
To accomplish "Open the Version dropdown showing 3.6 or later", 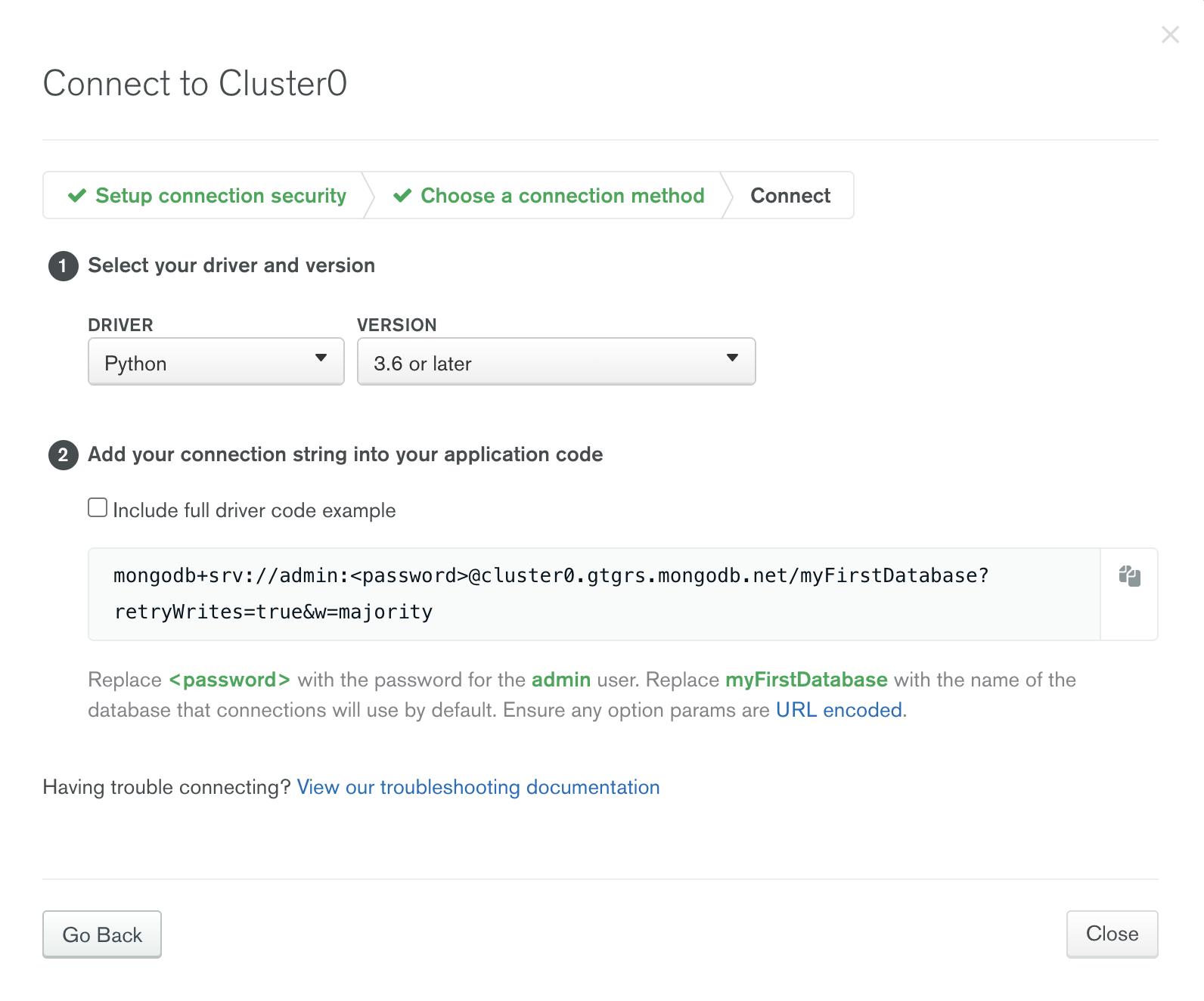I will (556, 361).
